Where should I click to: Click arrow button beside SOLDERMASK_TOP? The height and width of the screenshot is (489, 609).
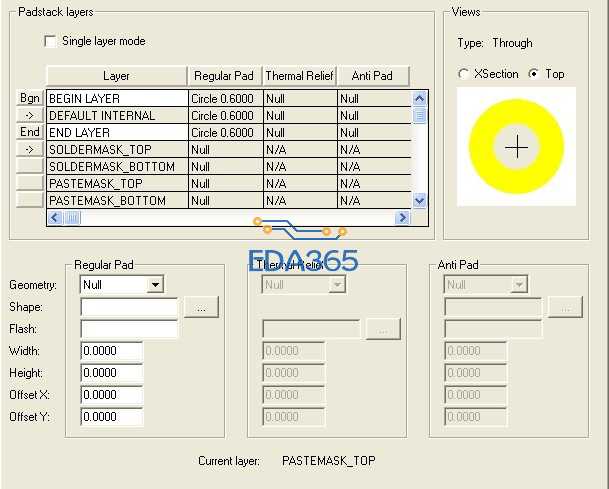30,149
